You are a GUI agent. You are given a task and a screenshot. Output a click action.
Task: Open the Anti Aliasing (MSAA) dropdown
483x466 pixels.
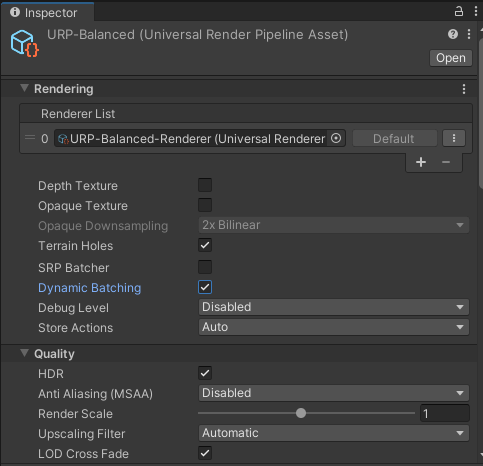[x=334, y=393]
